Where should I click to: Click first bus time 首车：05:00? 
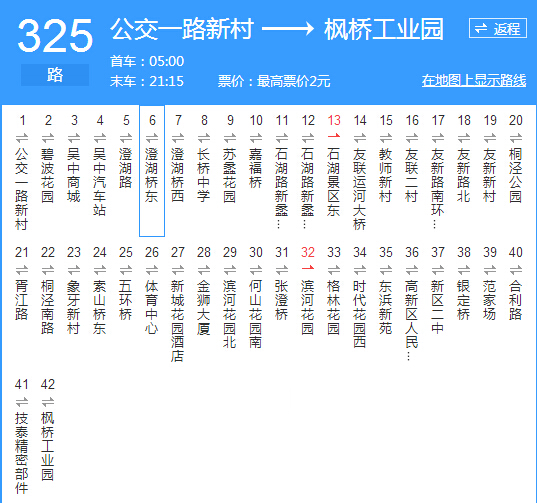[x=147, y=61]
